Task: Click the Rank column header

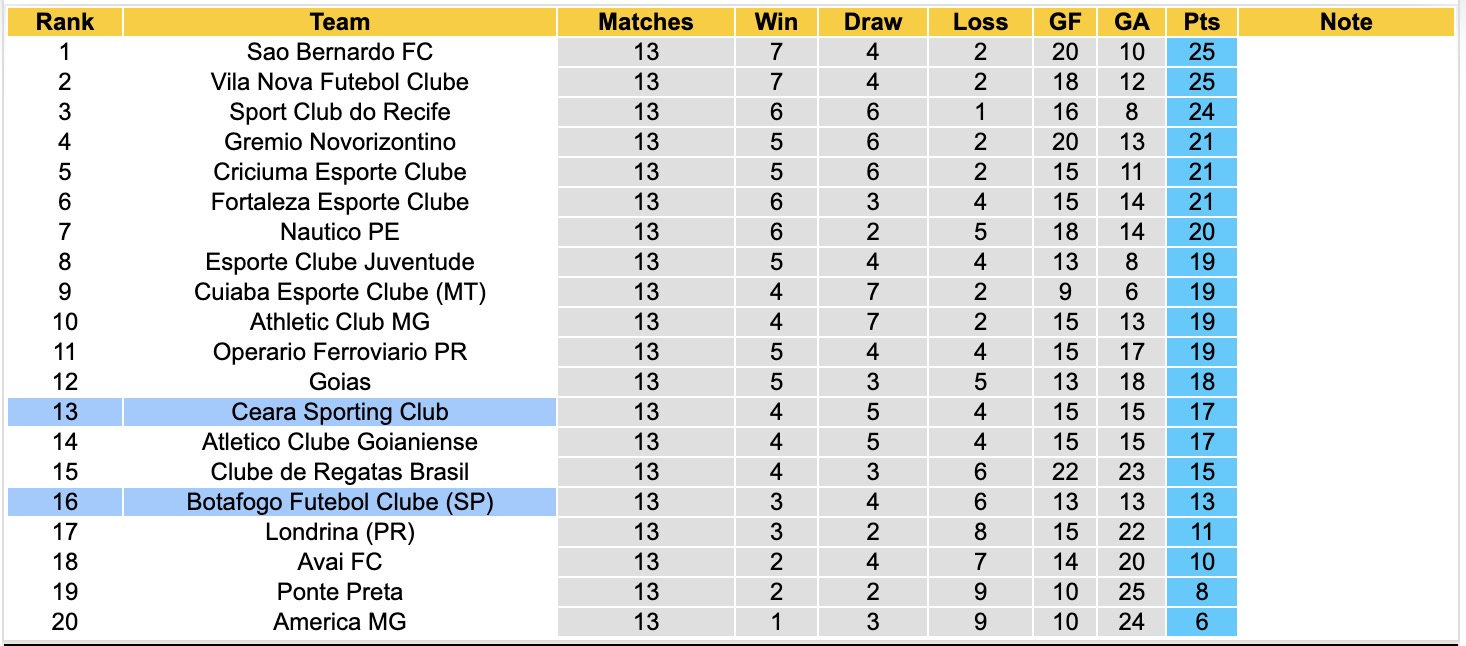Action: coord(65,22)
